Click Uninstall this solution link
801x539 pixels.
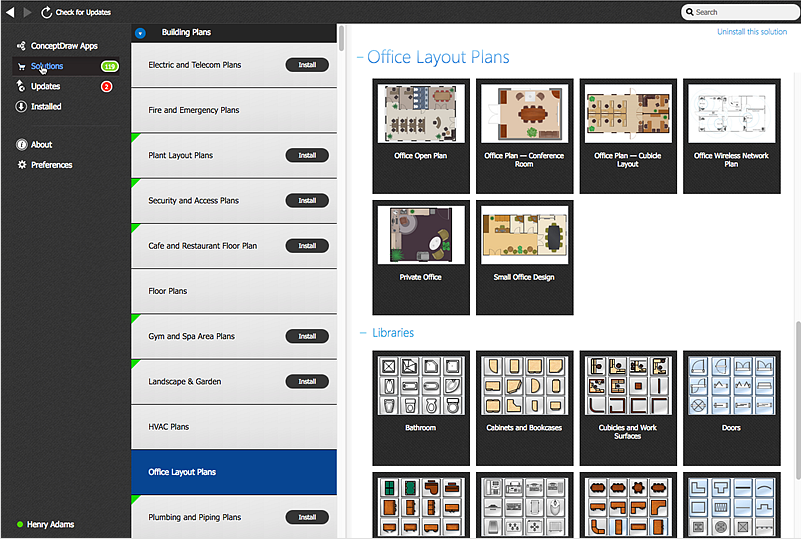tap(752, 32)
